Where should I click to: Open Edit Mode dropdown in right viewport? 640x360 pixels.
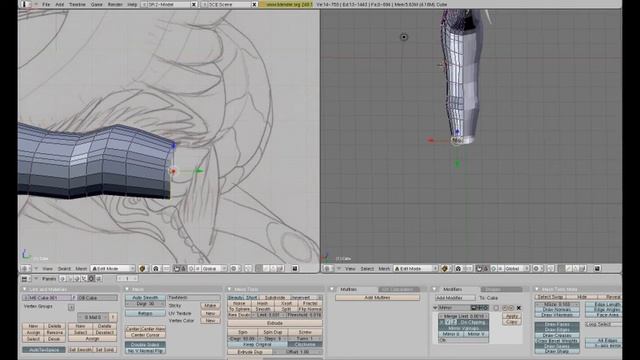coord(416,269)
